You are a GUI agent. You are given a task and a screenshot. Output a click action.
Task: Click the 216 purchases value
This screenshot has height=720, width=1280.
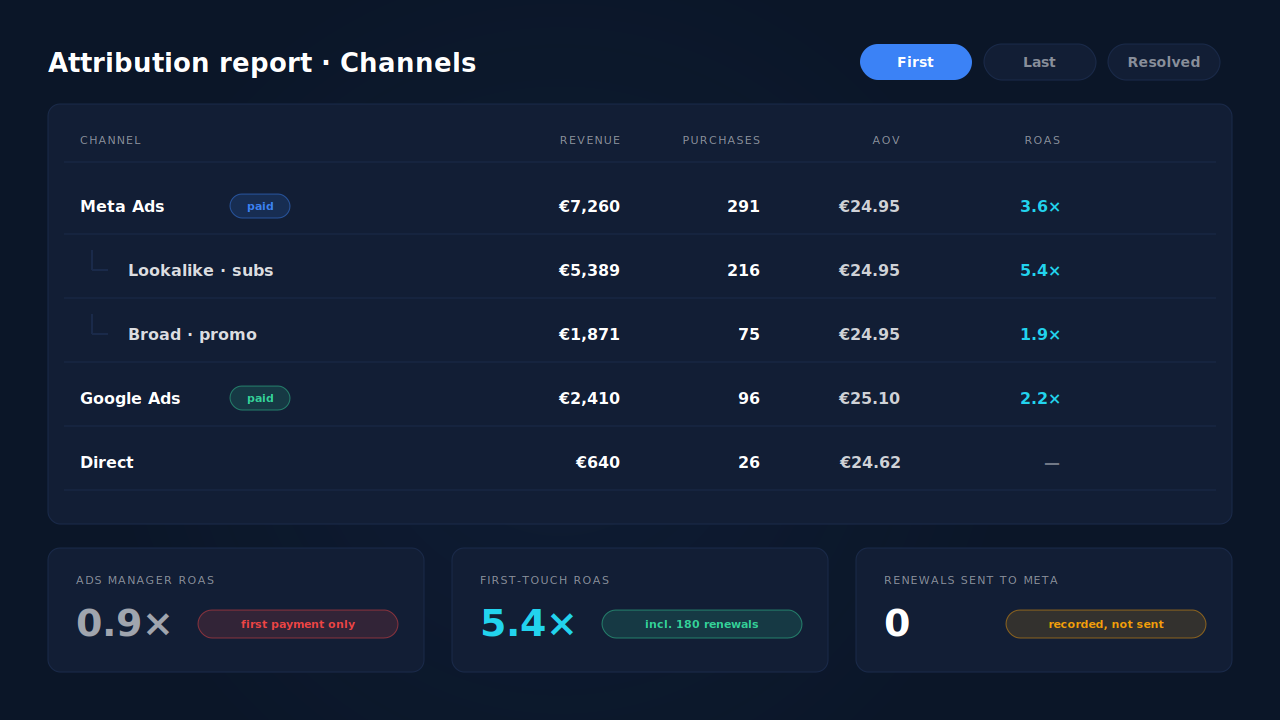click(x=743, y=270)
